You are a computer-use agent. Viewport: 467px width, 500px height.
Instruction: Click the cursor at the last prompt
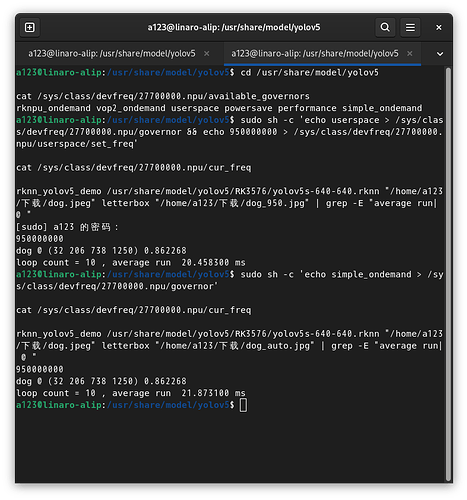[x=243, y=405]
